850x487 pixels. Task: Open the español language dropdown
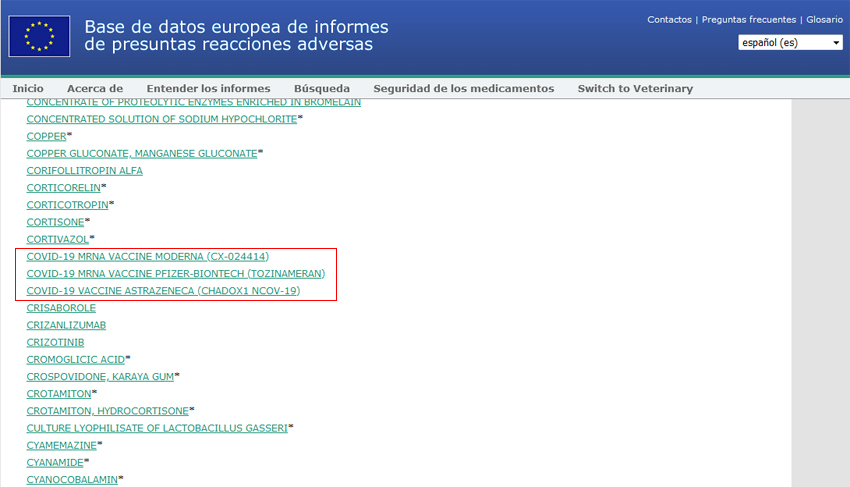tap(789, 43)
